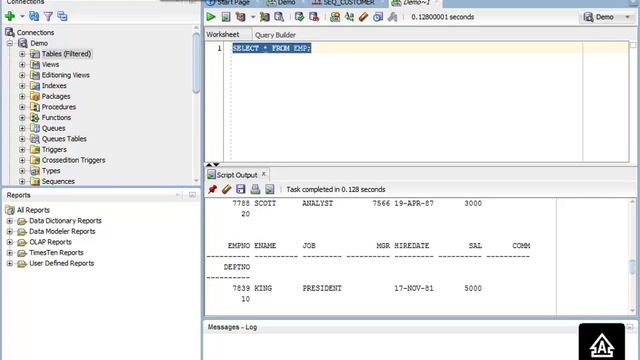
Task: Click the Rollback icon
Action: [314, 17]
